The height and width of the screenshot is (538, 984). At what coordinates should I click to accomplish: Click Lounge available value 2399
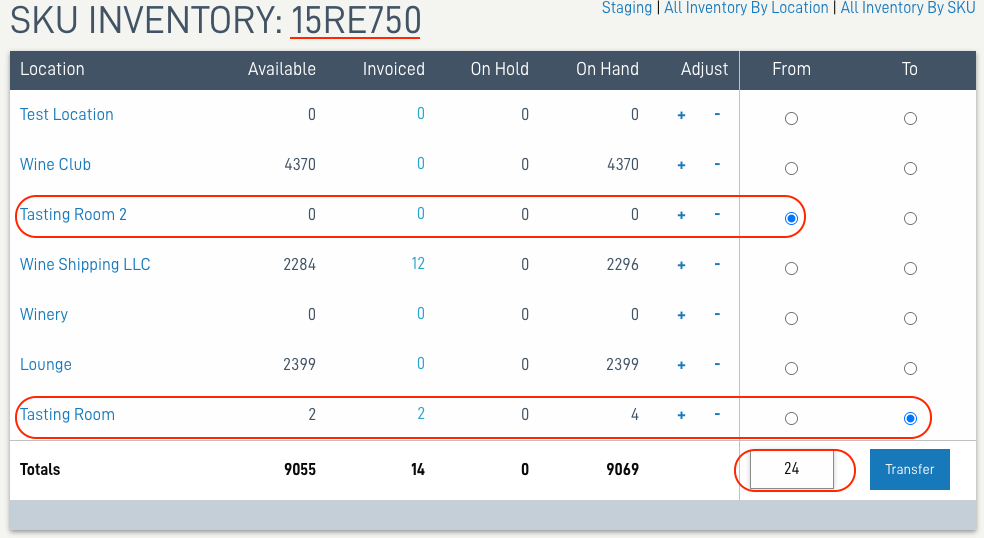coord(299,364)
